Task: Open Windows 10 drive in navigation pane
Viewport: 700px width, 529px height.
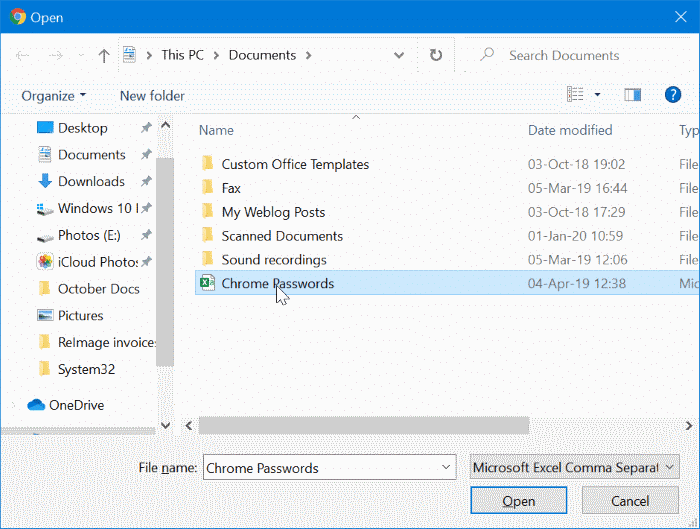Action: click(x=98, y=208)
